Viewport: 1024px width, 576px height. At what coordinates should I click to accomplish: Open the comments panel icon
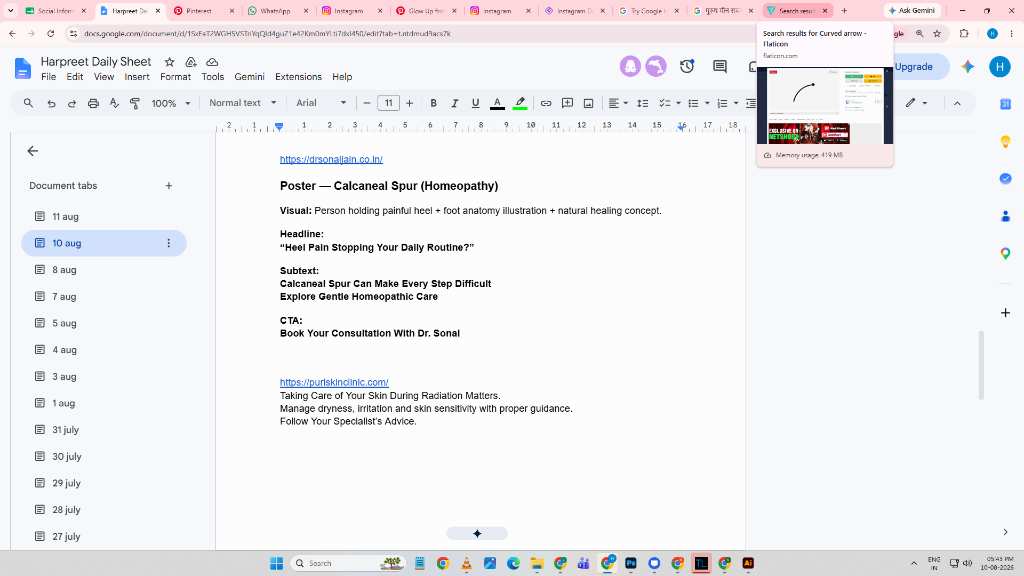point(720,67)
